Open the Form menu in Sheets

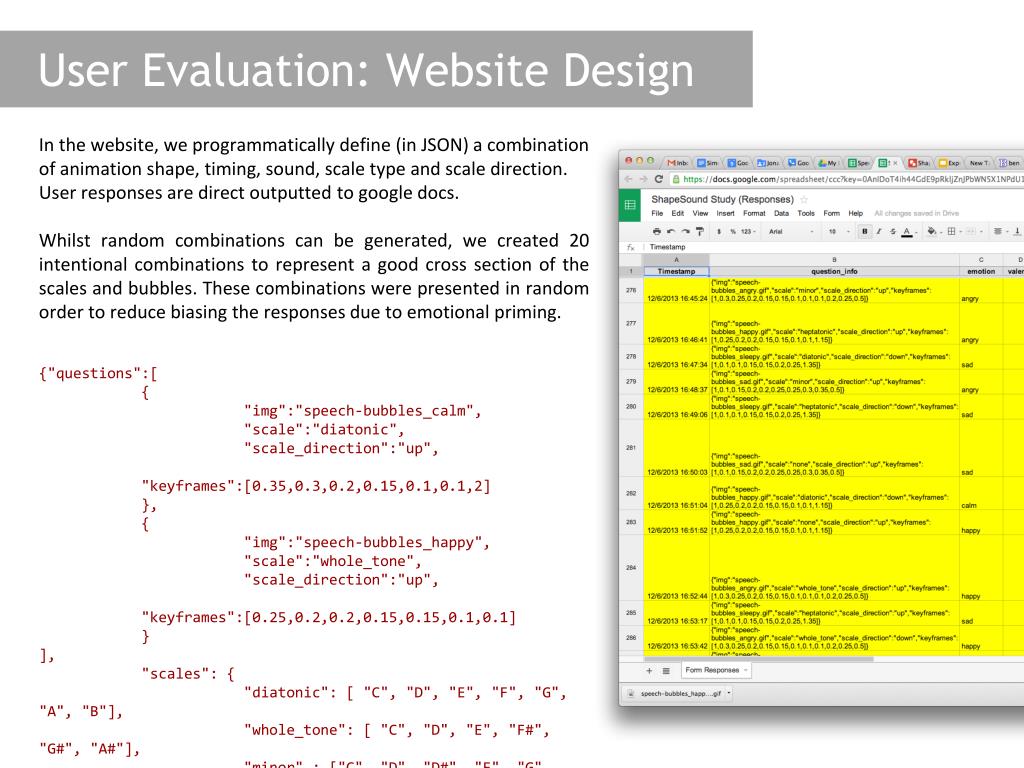[831, 214]
